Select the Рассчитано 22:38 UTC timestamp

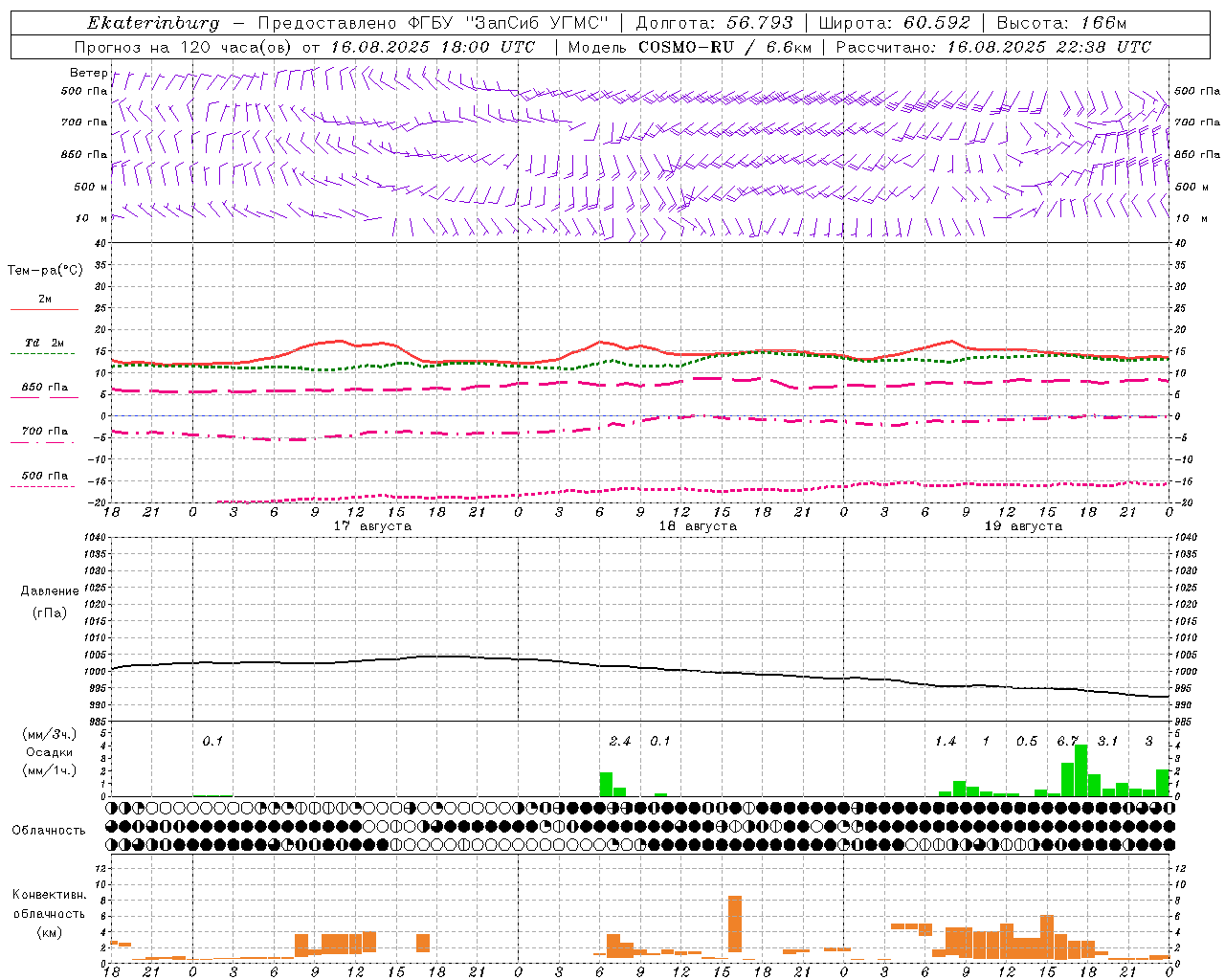click(993, 47)
